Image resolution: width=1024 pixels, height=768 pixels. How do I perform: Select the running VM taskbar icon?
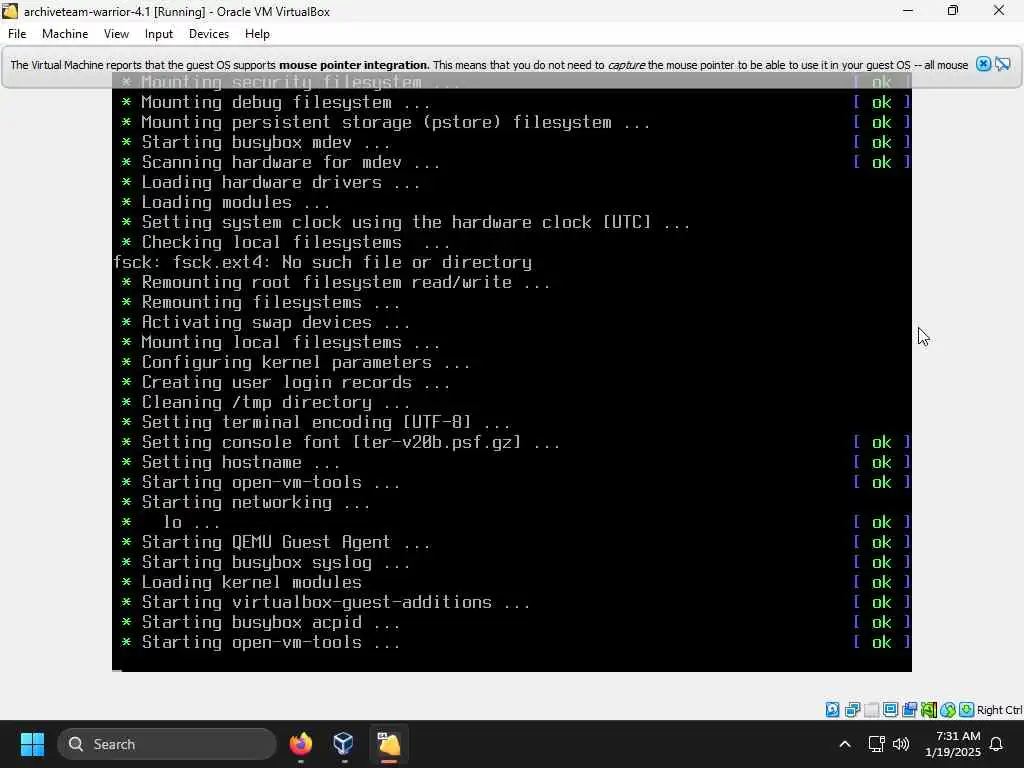(389, 744)
